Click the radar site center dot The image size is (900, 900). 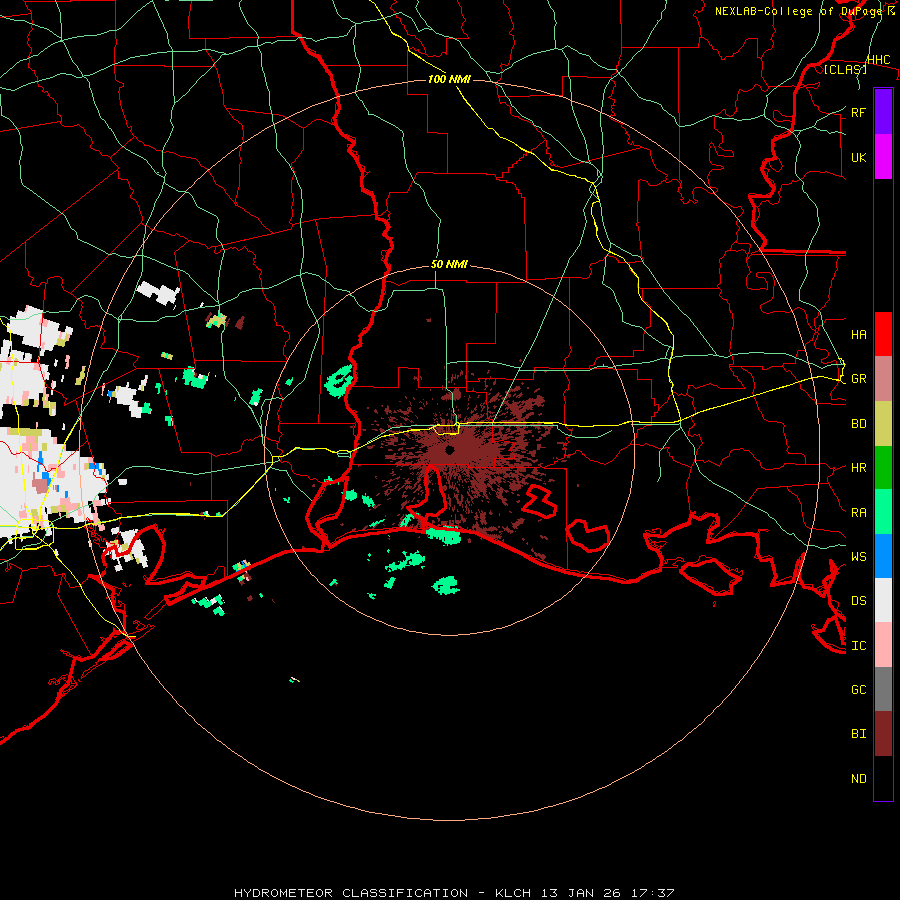click(x=449, y=450)
